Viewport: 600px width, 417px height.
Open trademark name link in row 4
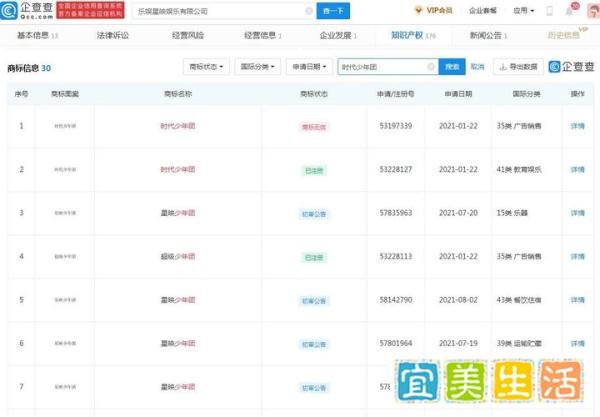178,257
